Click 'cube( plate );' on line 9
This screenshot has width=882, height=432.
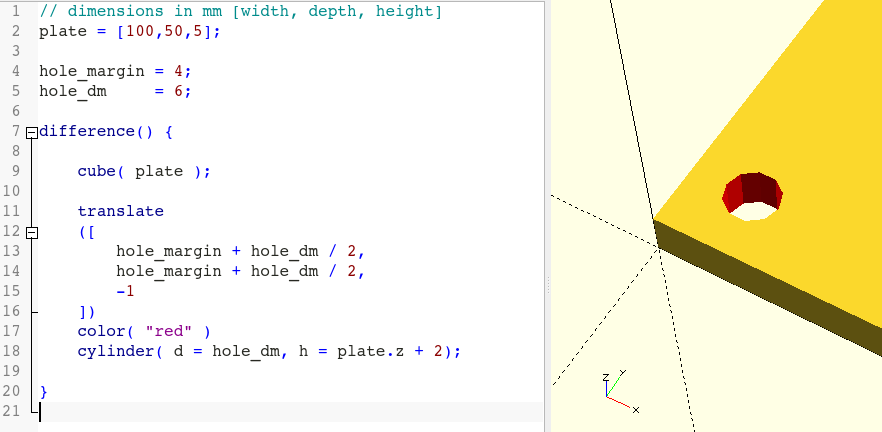click(144, 172)
